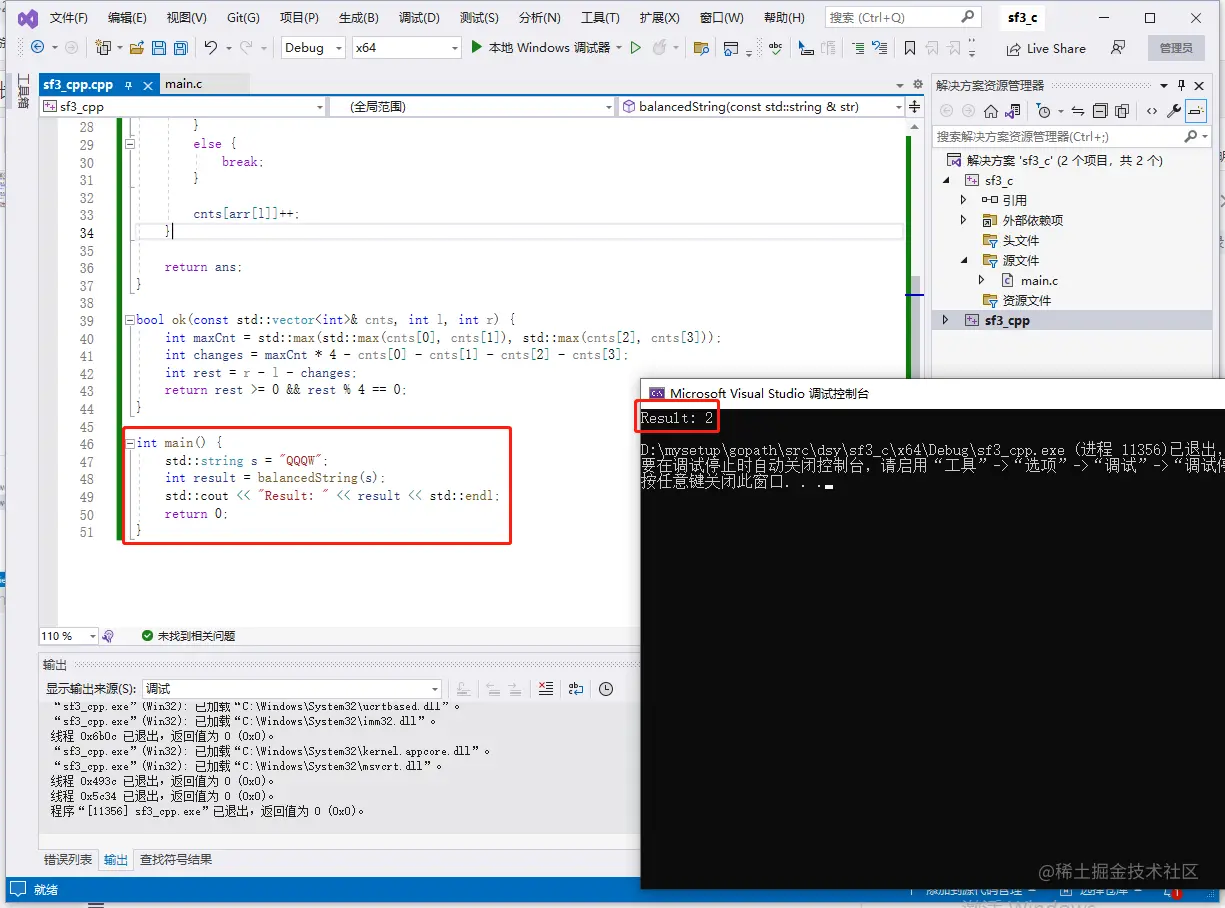Switch views icon in Solution Explorer toolbar

click(1012, 110)
